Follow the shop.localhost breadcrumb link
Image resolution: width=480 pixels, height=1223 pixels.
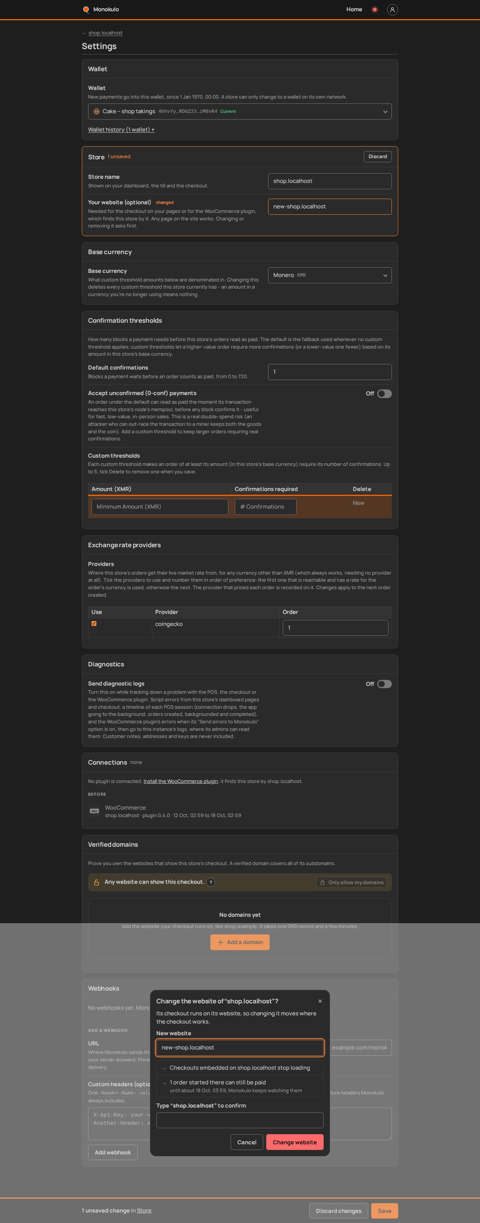click(105, 33)
